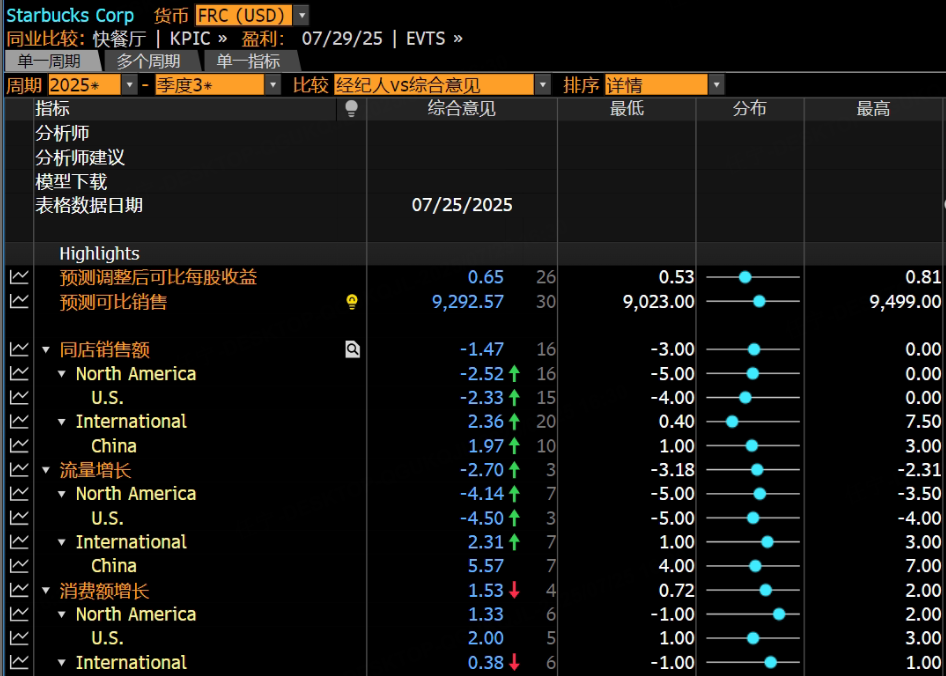
Task: Click the 详情 sort field
Action: pyautogui.click(x=656, y=85)
